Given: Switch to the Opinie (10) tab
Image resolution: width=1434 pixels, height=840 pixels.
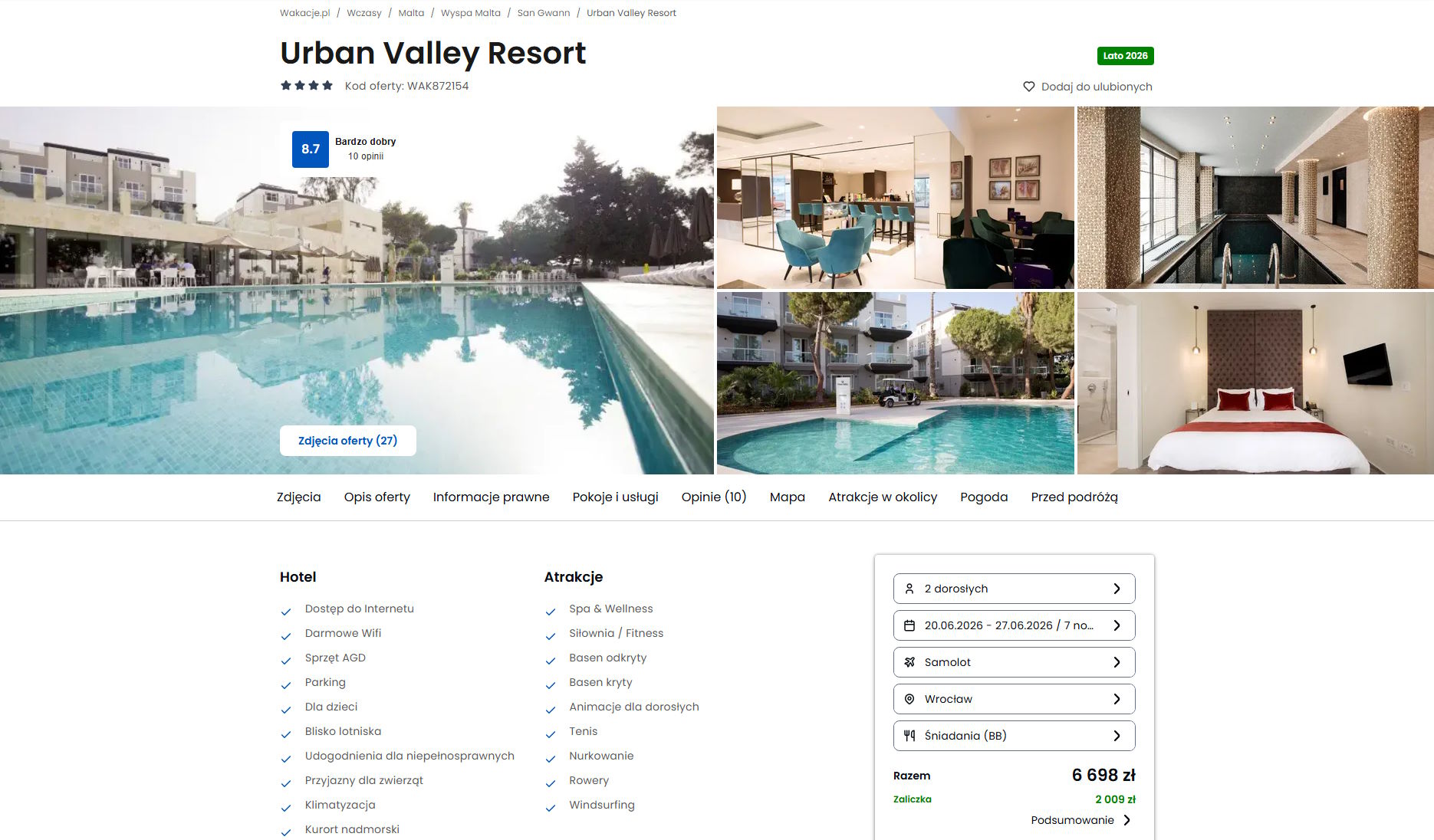Looking at the screenshot, I should tap(714, 497).
